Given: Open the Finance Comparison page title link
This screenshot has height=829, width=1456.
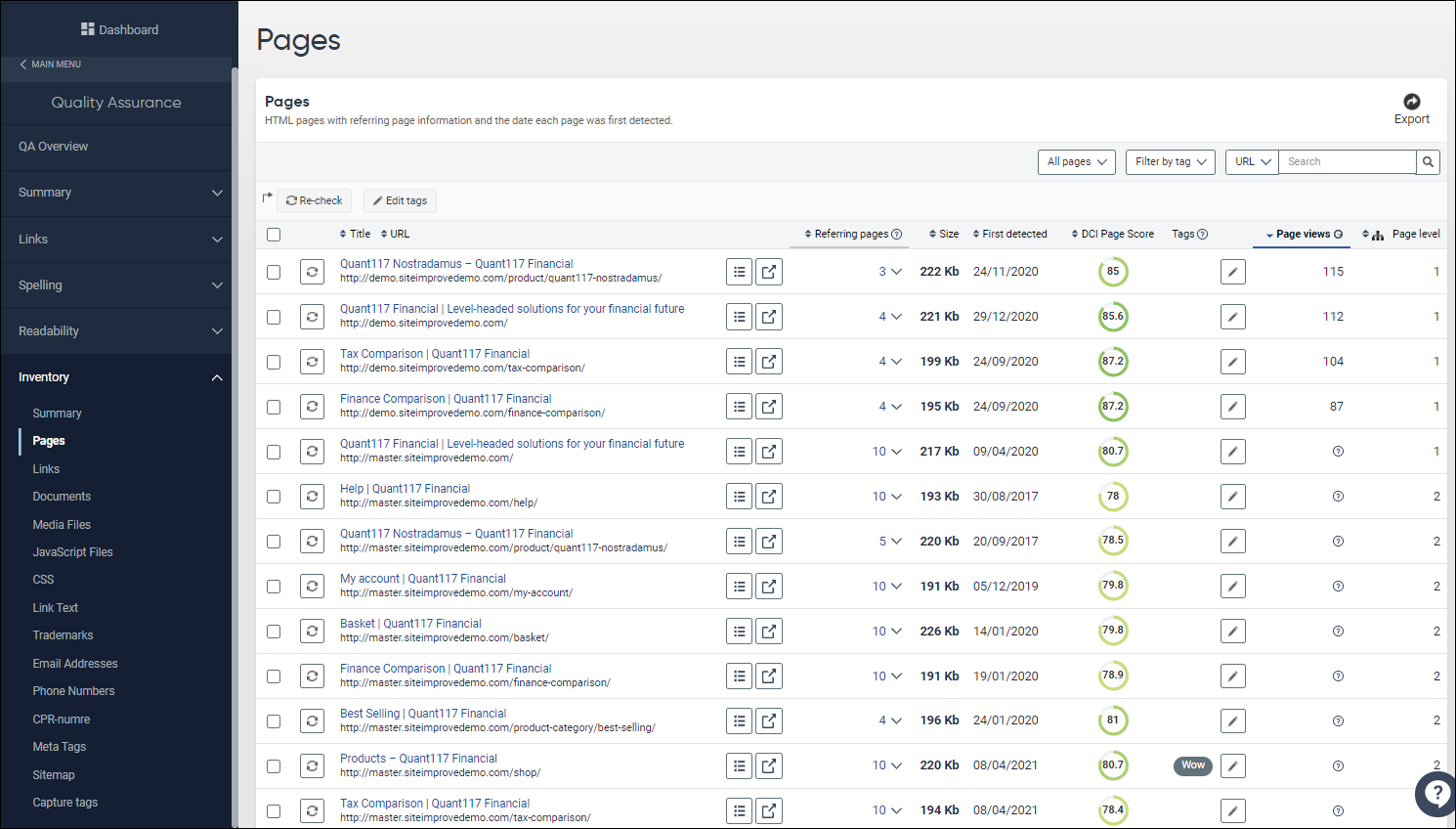Looking at the screenshot, I should point(445,398).
